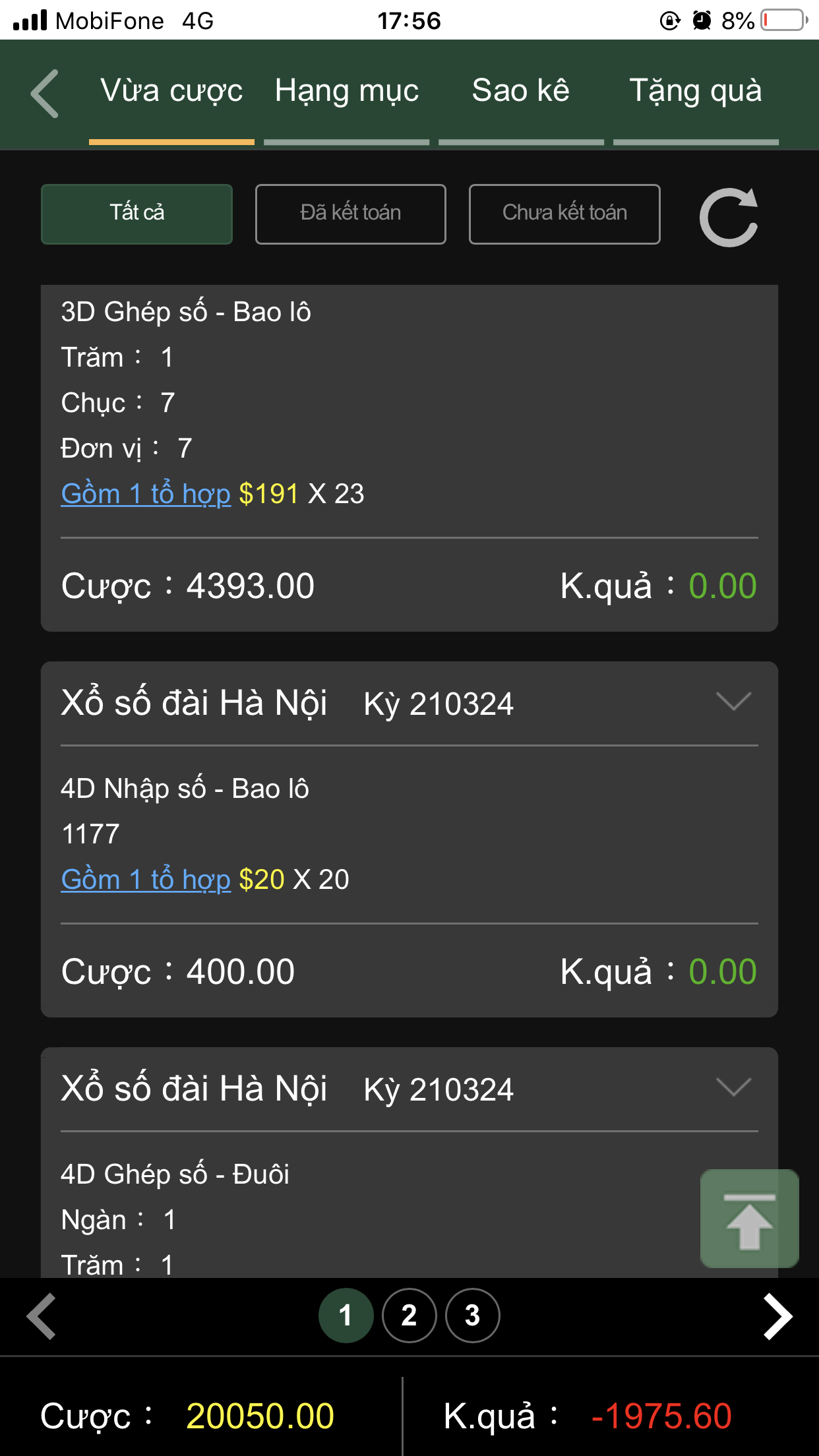Viewport: 819px width, 1456px height.
Task: Tap the back arrow in header
Action: coord(45,94)
